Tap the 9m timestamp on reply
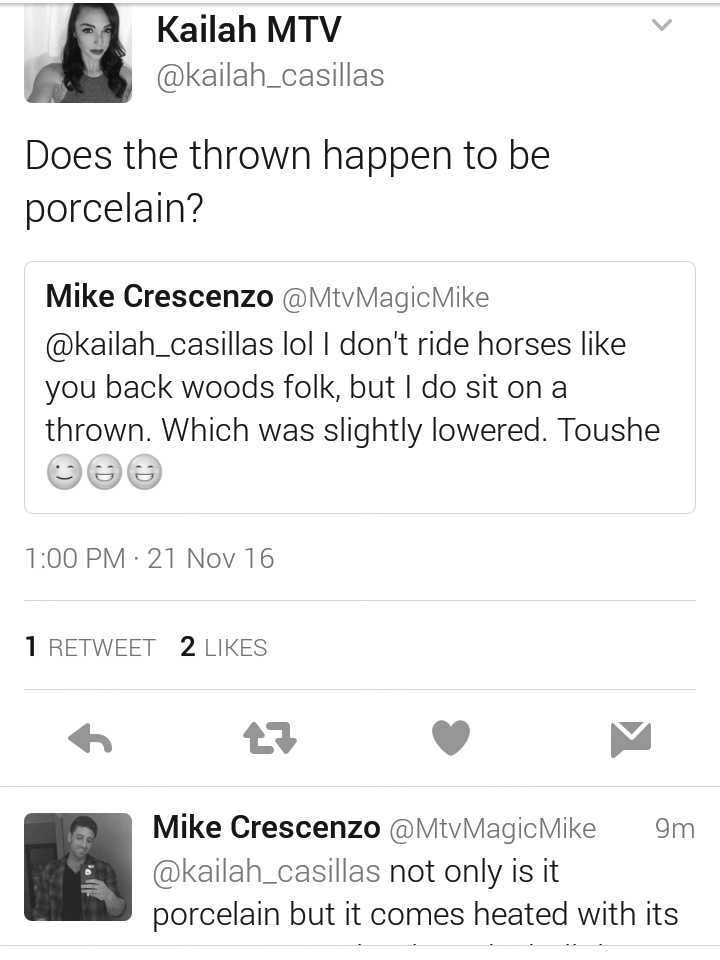 coord(675,828)
